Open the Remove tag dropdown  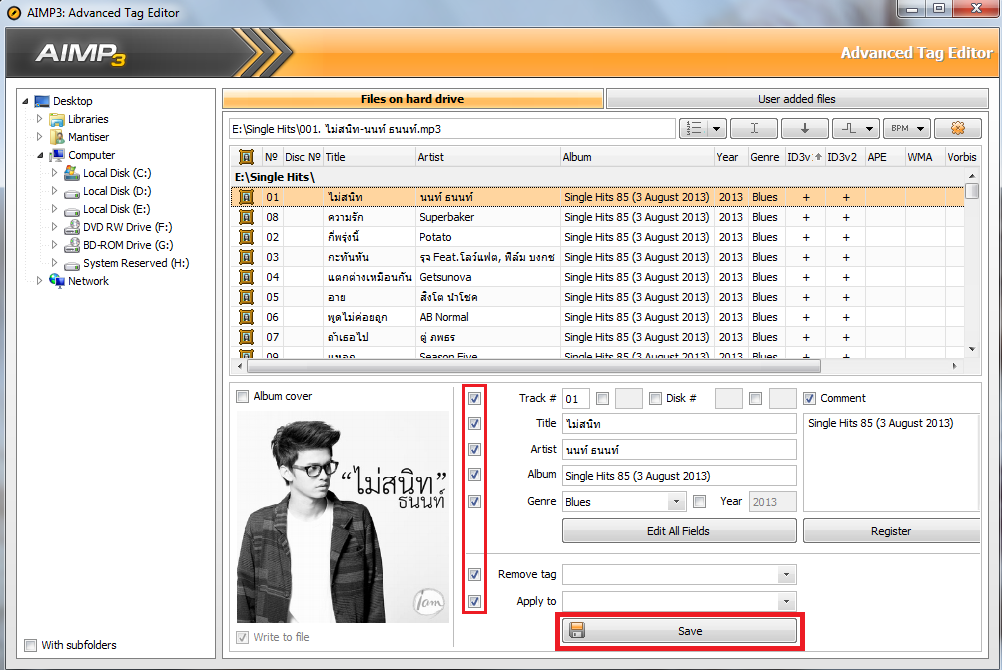point(787,574)
